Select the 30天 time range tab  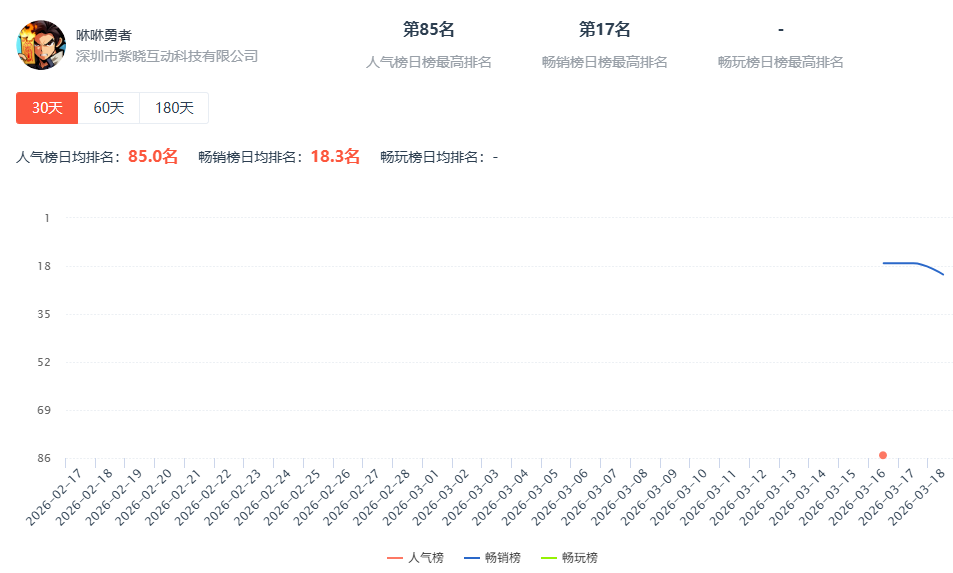[x=47, y=108]
